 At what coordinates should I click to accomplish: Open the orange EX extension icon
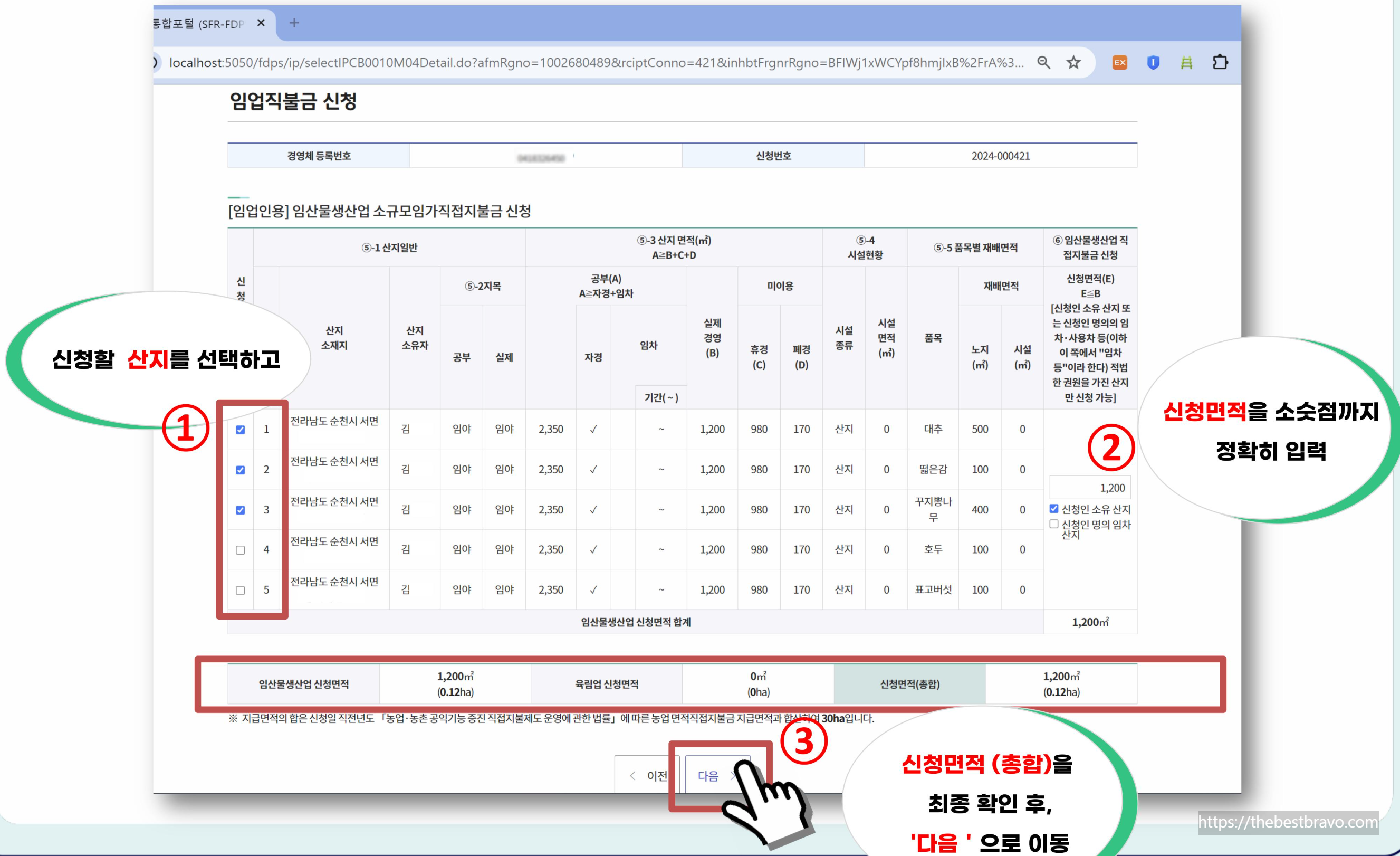point(1119,62)
